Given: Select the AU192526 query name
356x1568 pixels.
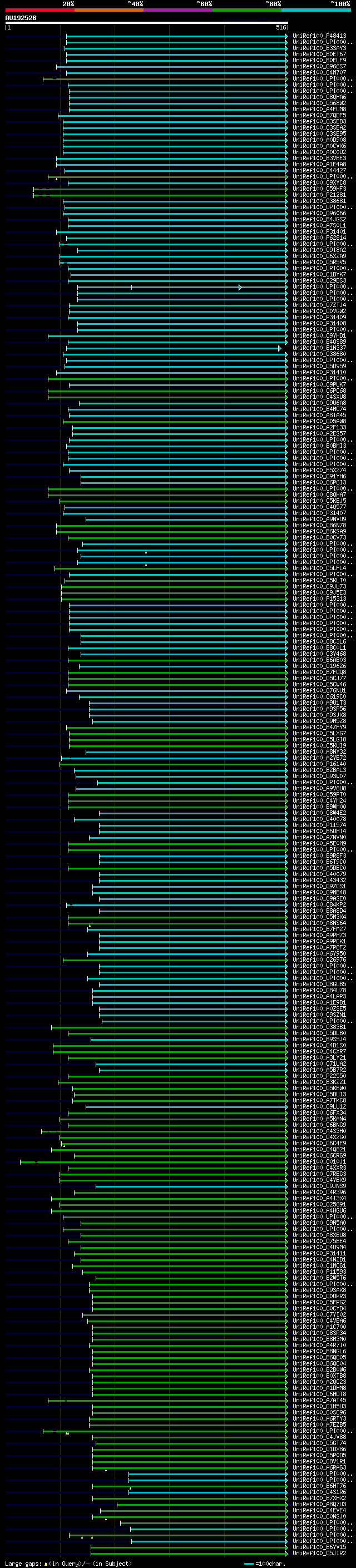Looking at the screenshot, I should point(21,18).
